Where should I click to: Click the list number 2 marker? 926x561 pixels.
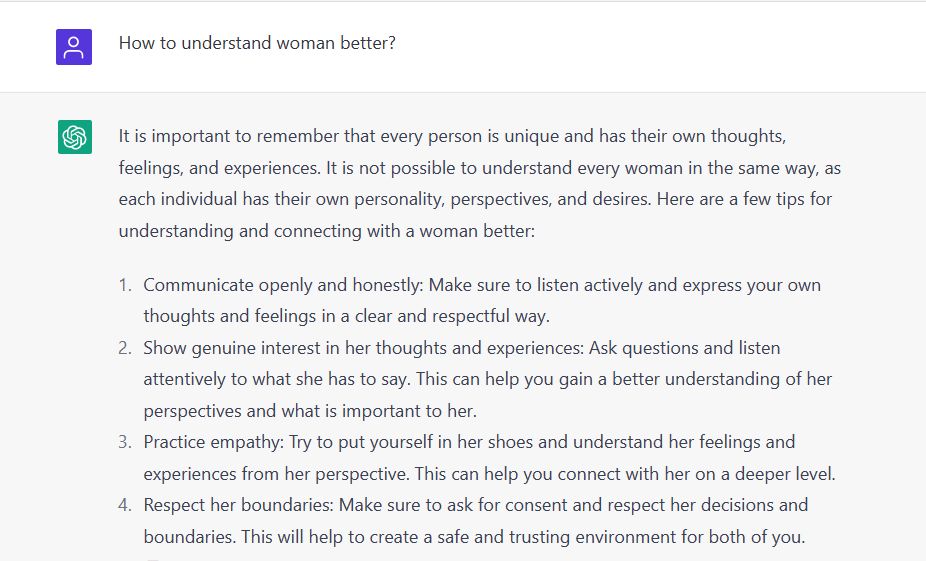(x=125, y=348)
